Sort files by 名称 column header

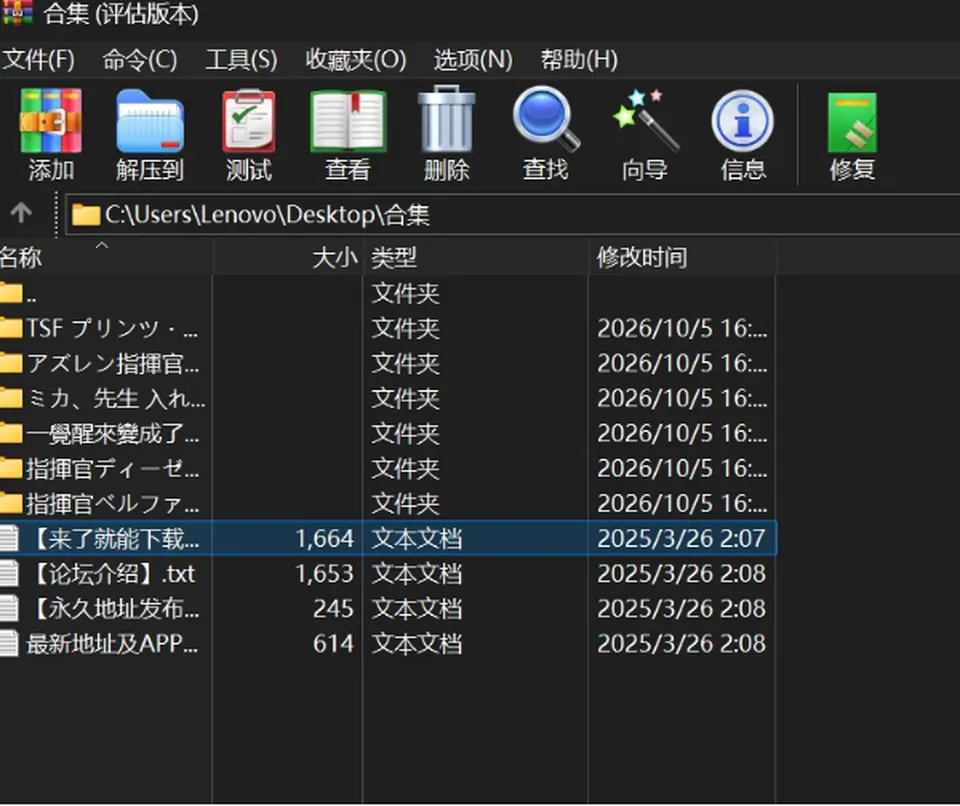pyautogui.click(x=106, y=257)
